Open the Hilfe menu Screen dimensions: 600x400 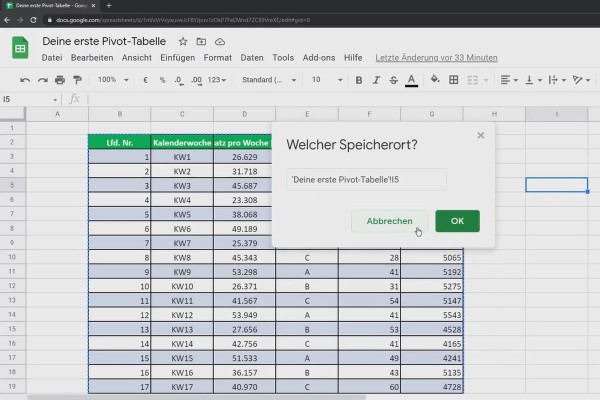coord(353,58)
